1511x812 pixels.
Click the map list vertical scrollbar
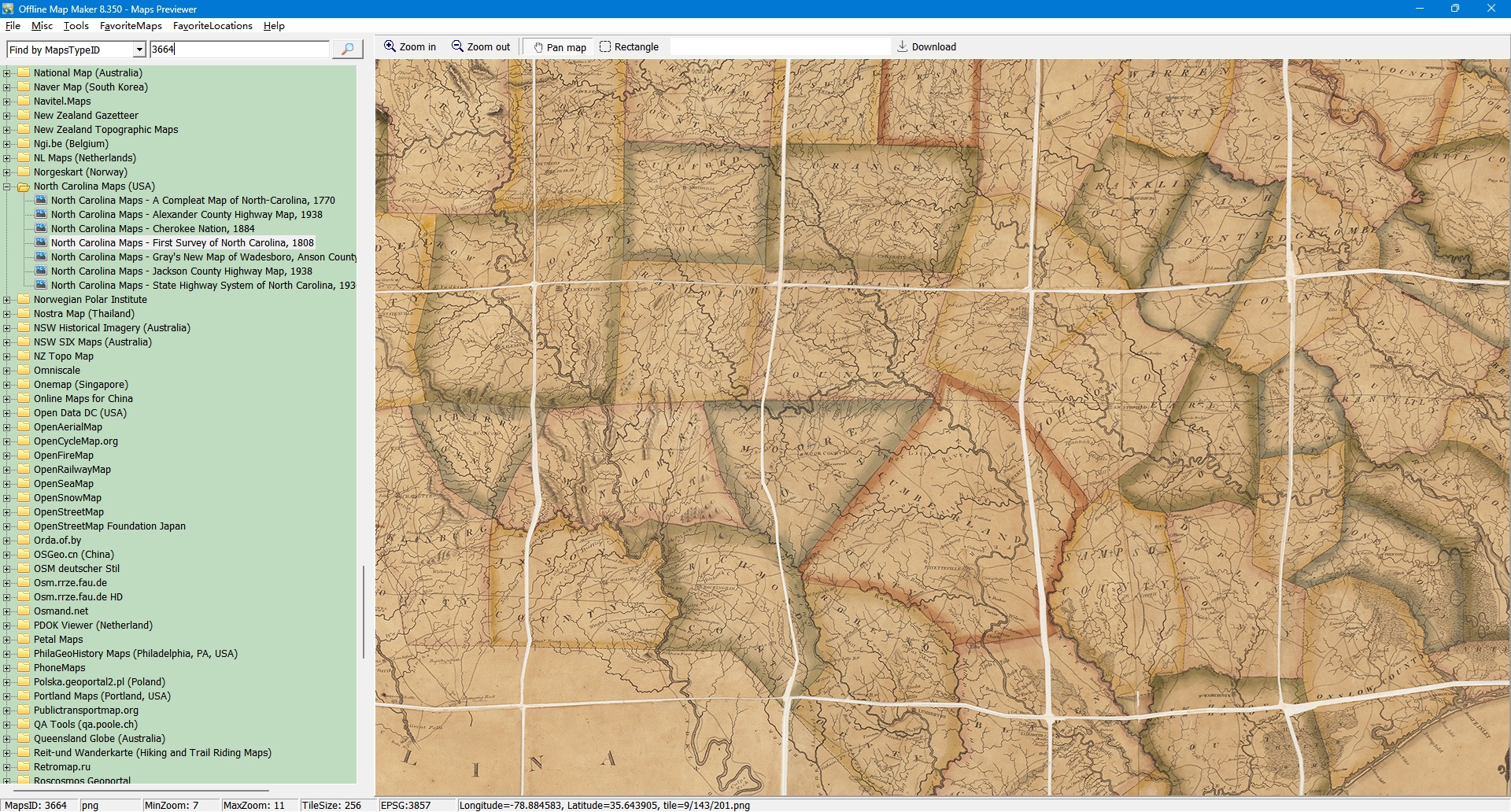[x=363, y=611]
